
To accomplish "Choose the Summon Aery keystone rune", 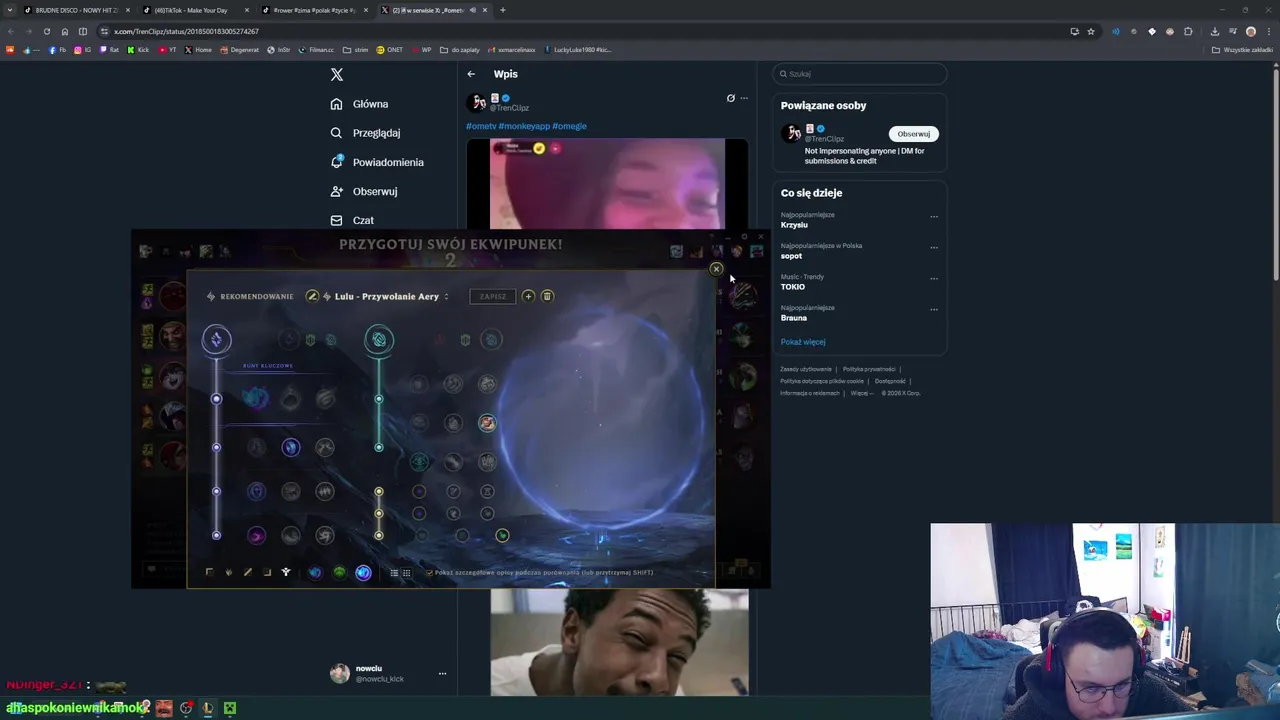I will pyautogui.click(x=256, y=399).
